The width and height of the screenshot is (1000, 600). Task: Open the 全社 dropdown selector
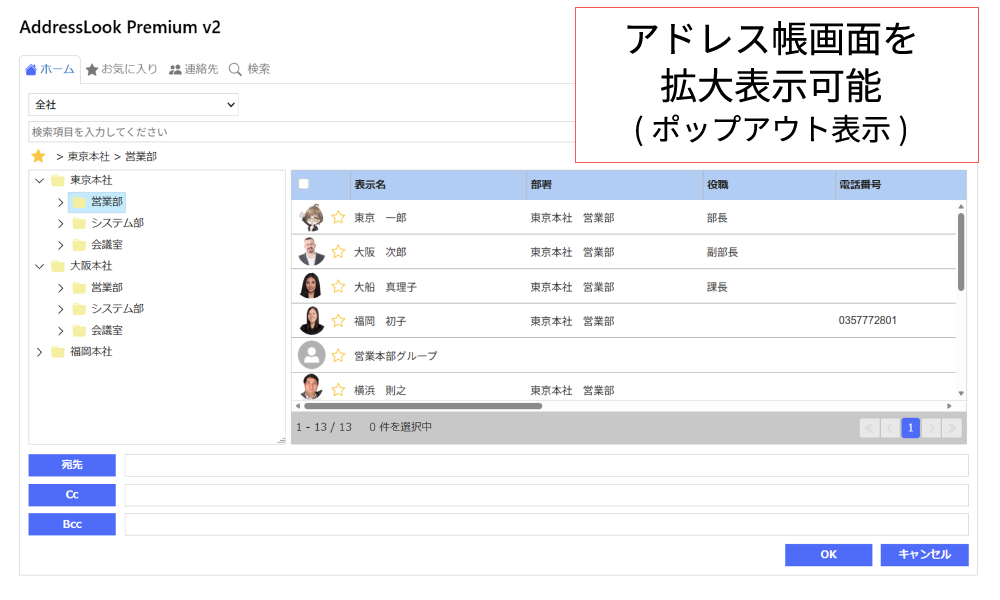point(133,104)
